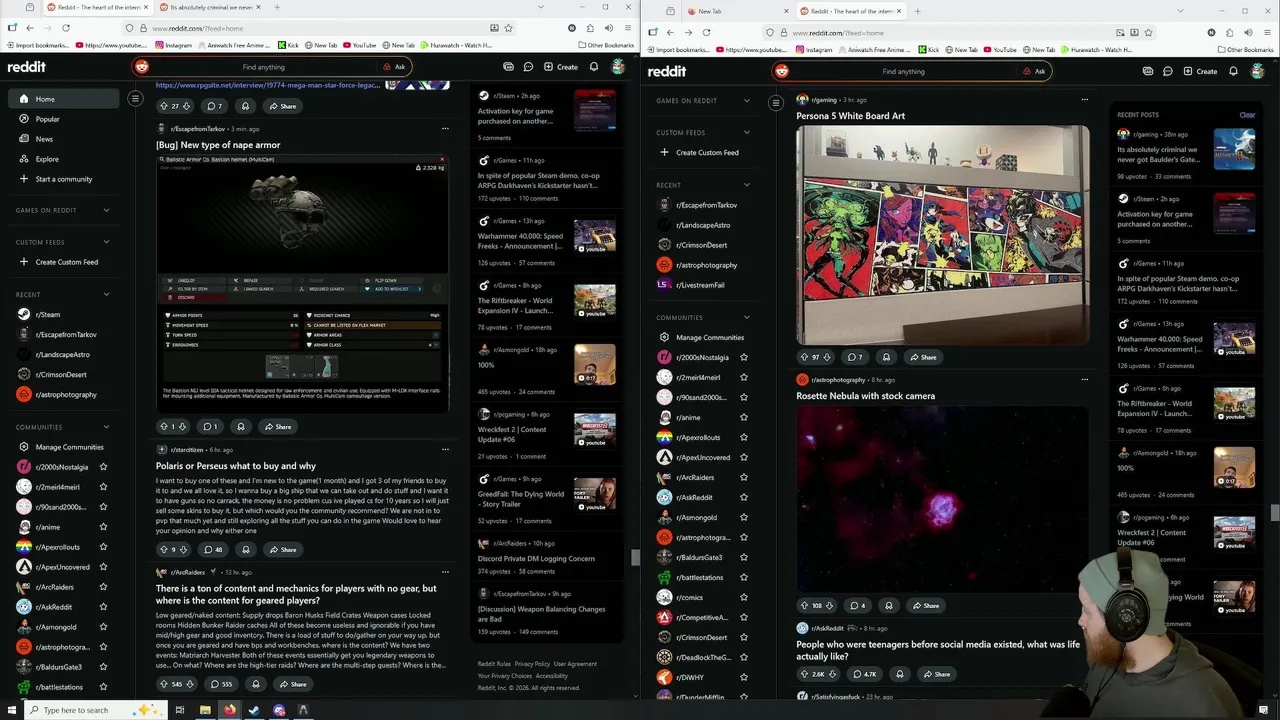The height and width of the screenshot is (720, 1280).
Task: Switch to 'Its absolutely criminal' tab in left browser
Action: click(210, 7)
